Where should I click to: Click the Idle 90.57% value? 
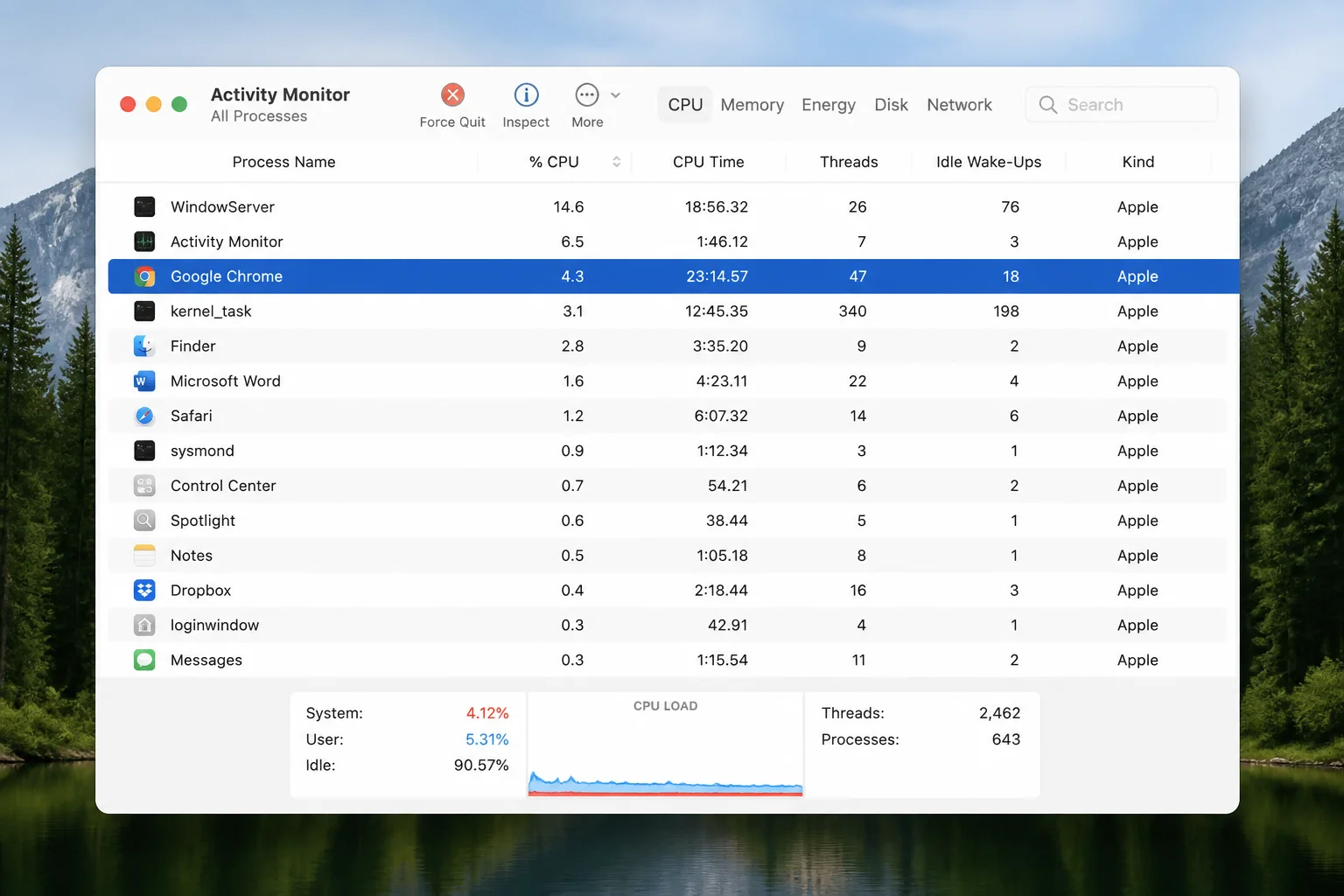[x=481, y=766]
